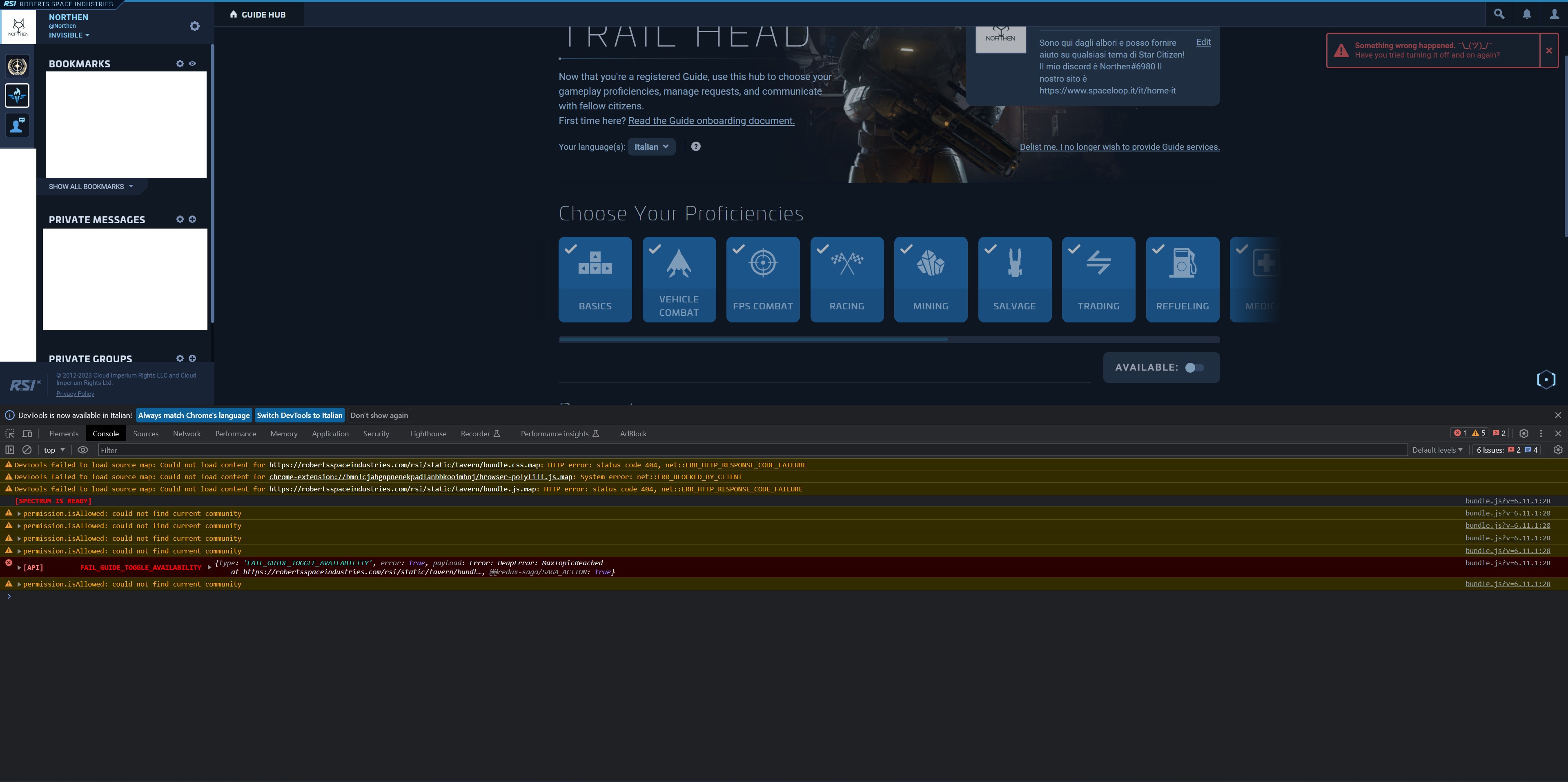Click Don't show again button

click(379, 415)
